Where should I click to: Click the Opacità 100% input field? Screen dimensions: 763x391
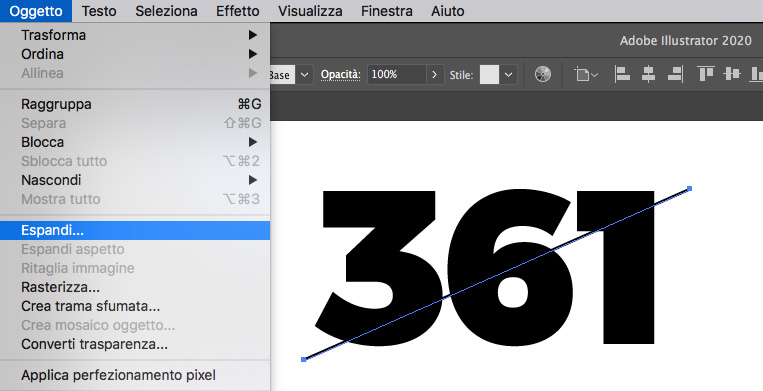point(397,75)
